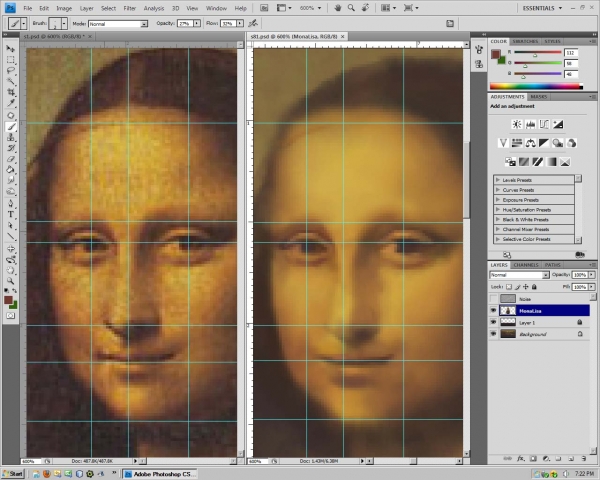Screen dimensions: 600x480
Task: Add a Levels adjustment
Action: pos(530,124)
